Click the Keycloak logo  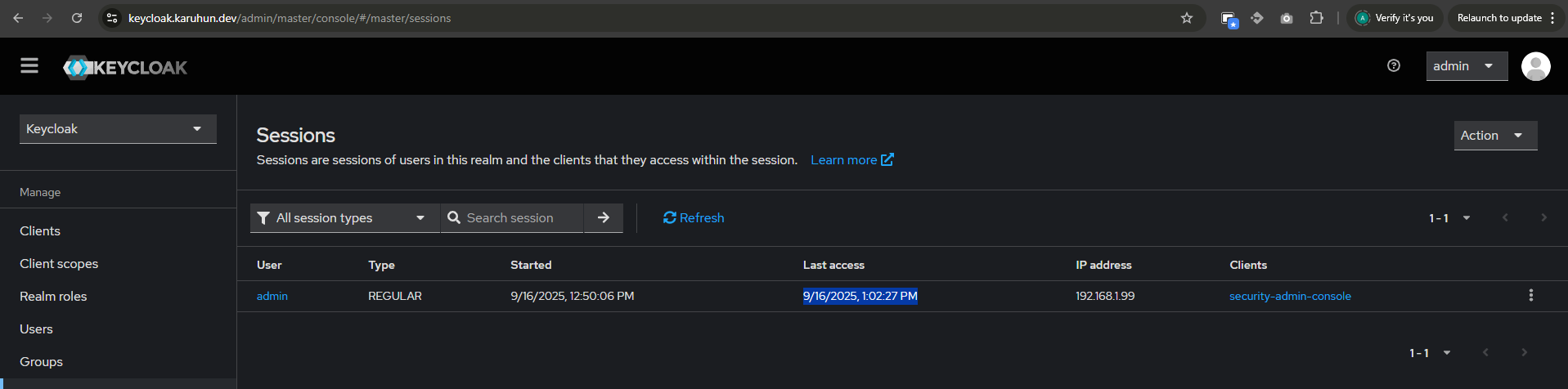coord(125,67)
